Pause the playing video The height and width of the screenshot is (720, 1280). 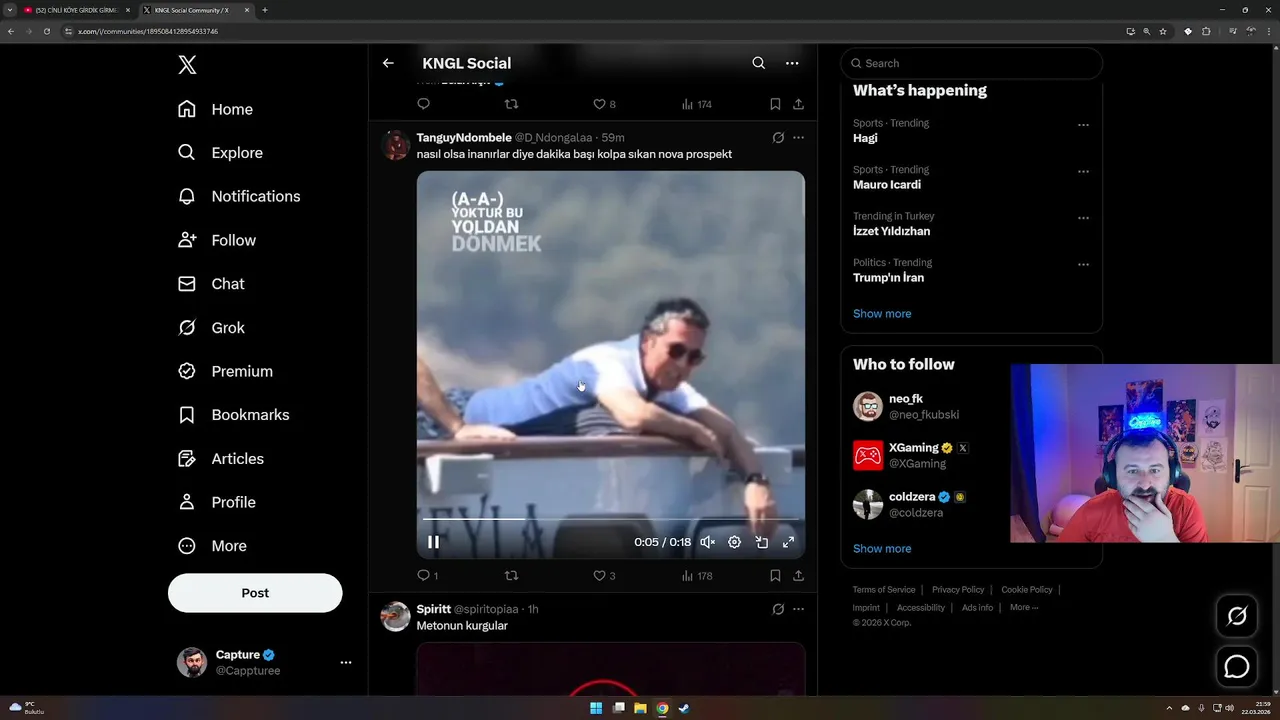click(x=434, y=542)
